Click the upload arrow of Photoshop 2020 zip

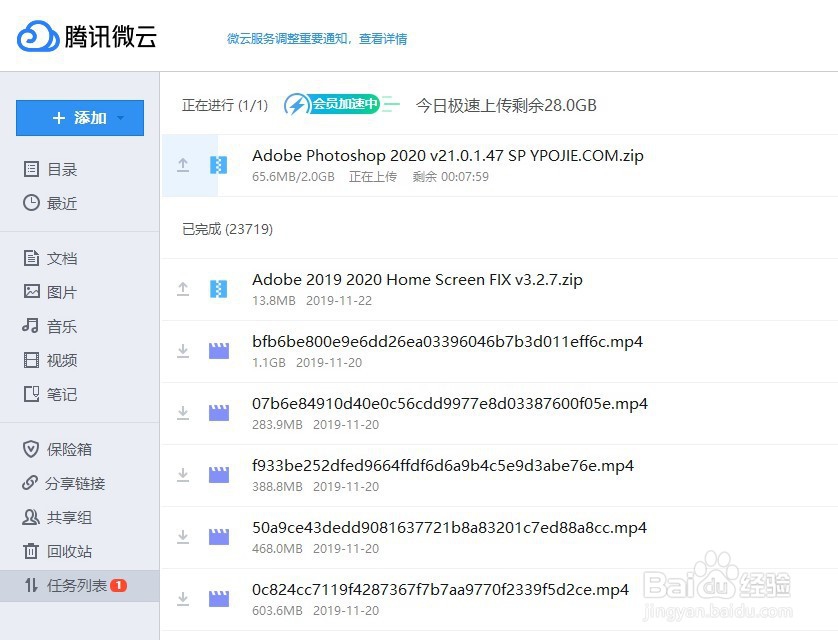[x=183, y=165]
